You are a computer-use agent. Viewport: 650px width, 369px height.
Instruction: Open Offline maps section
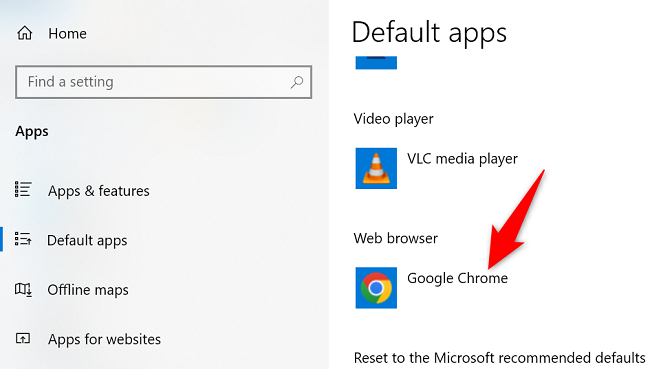(x=88, y=290)
